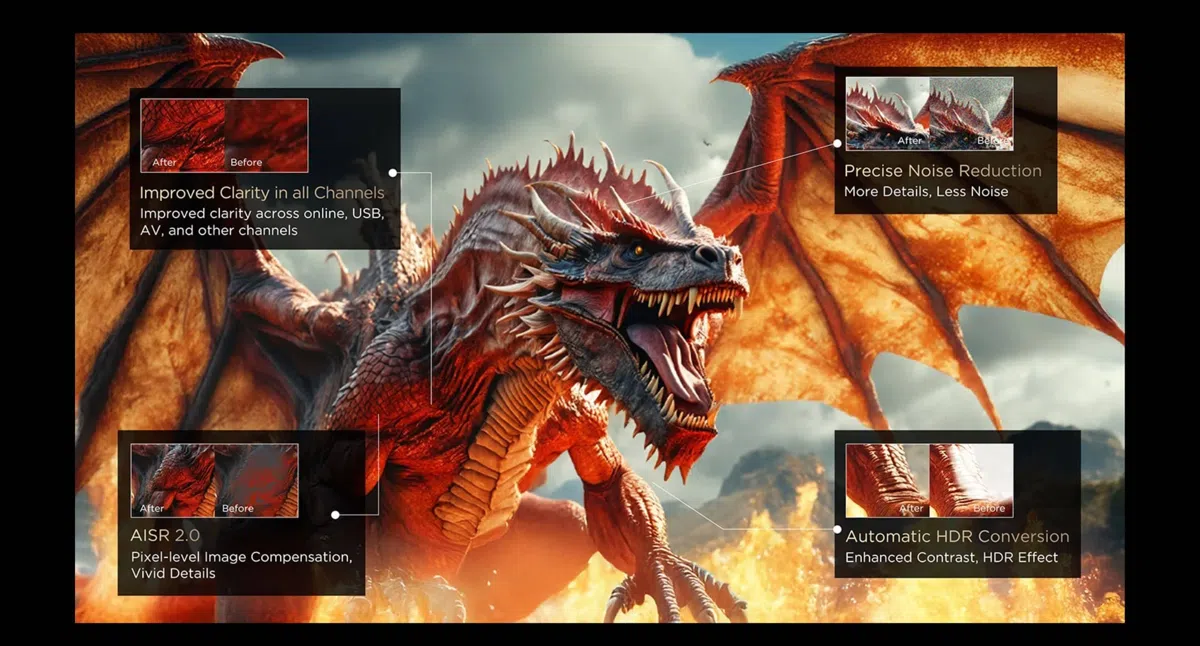Select the AISR 2.0 'Before' preview image

click(256, 480)
